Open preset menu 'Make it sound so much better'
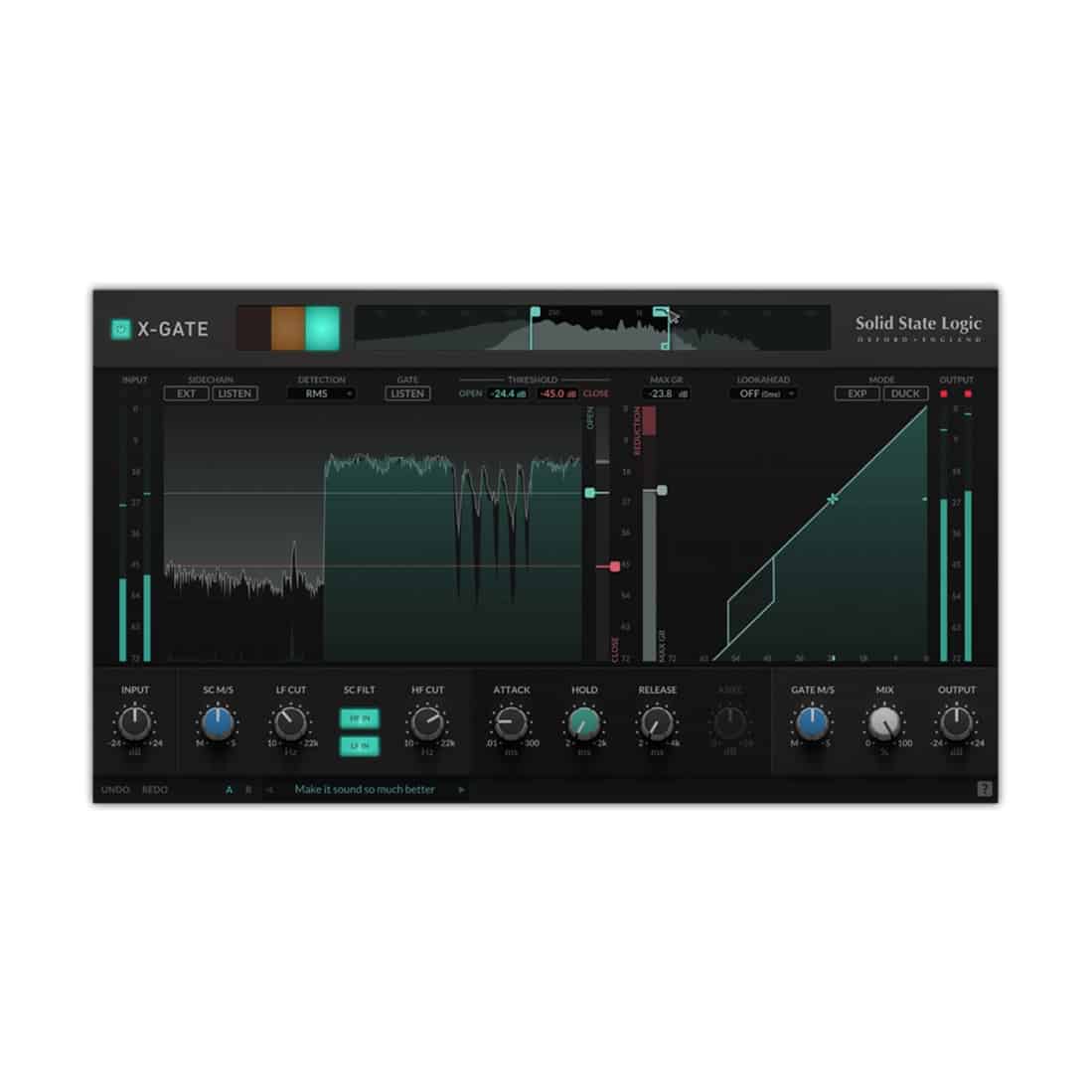 [x=365, y=790]
